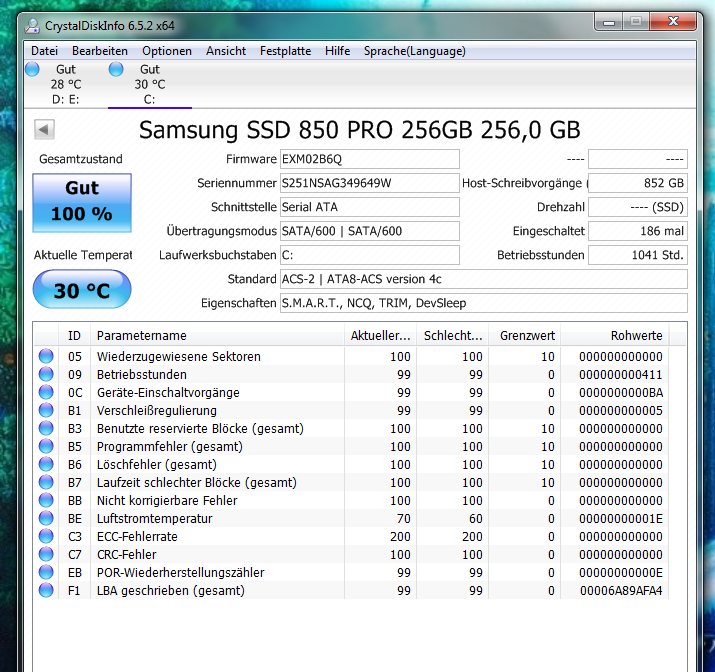Minimize the CrystalDiskInfo window
This screenshot has height=672, width=715.
609,22
